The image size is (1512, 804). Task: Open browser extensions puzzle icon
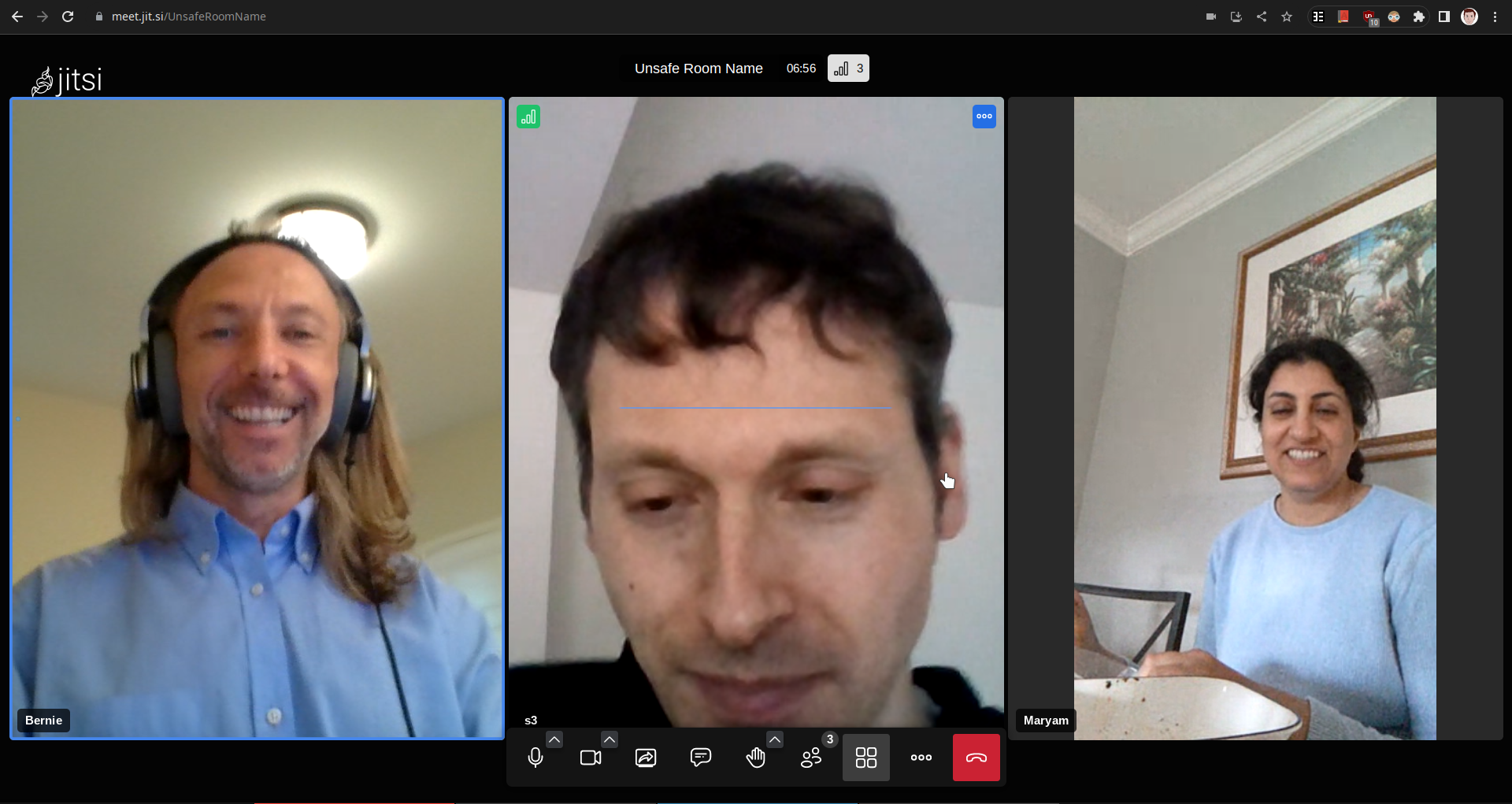click(1419, 17)
